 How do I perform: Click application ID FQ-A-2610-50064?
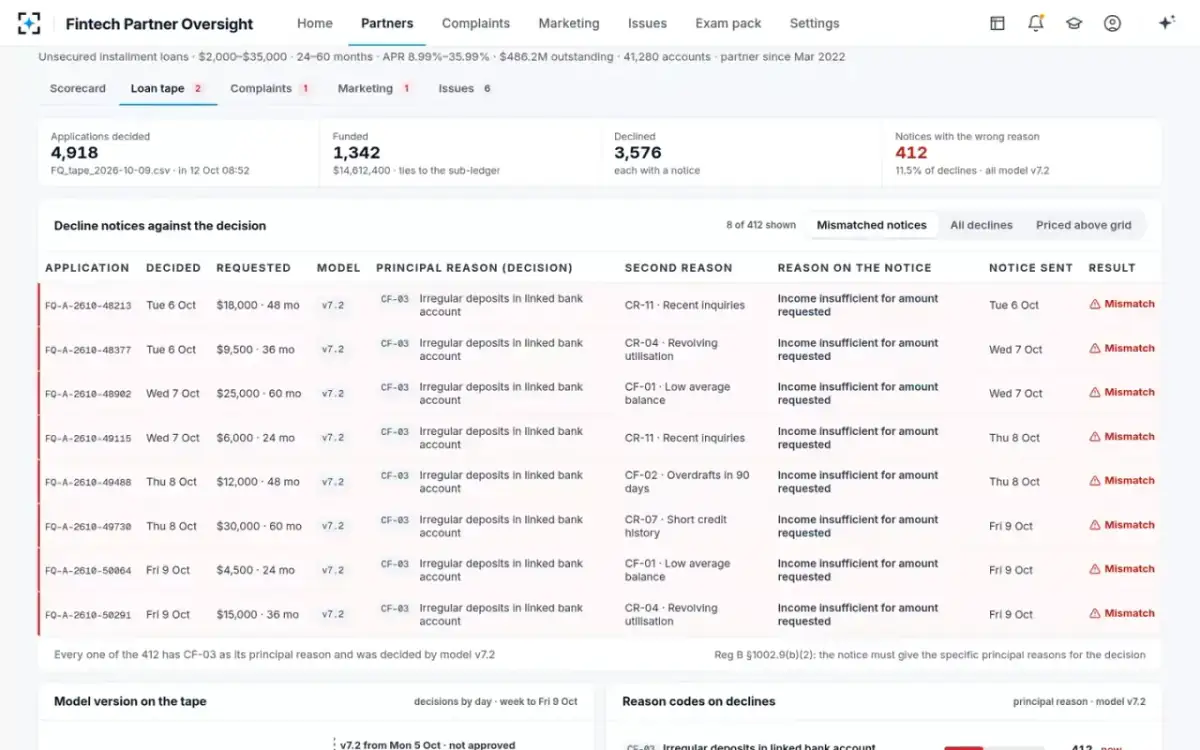click(88, 570)
